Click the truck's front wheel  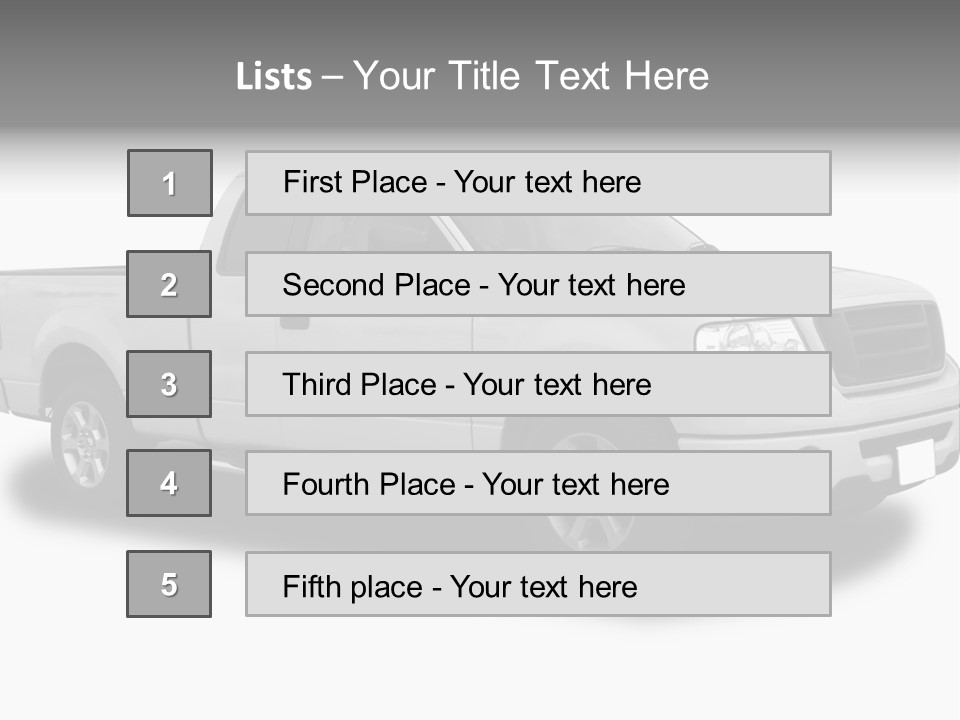[590, 530]
